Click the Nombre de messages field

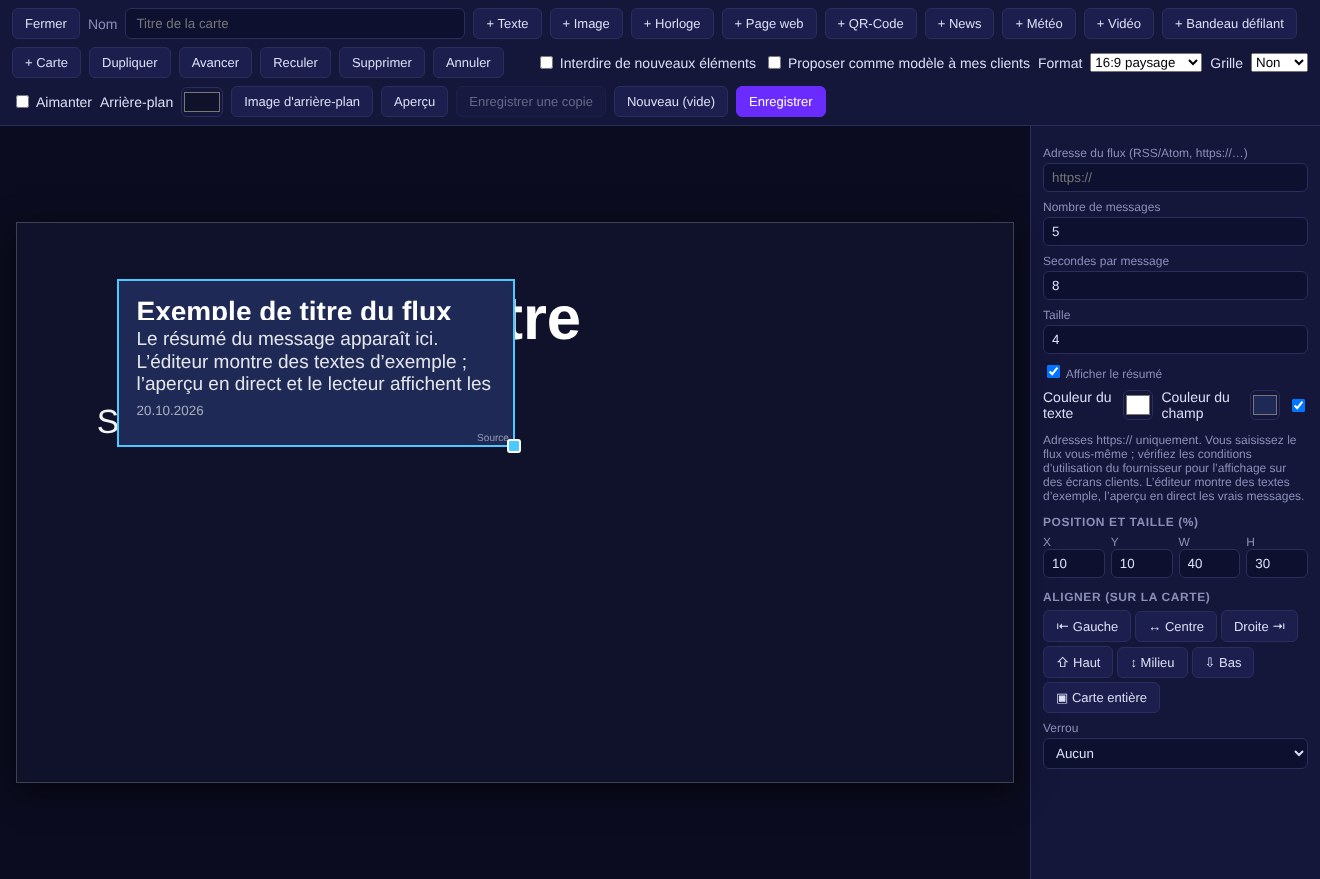pos(1175,231)
